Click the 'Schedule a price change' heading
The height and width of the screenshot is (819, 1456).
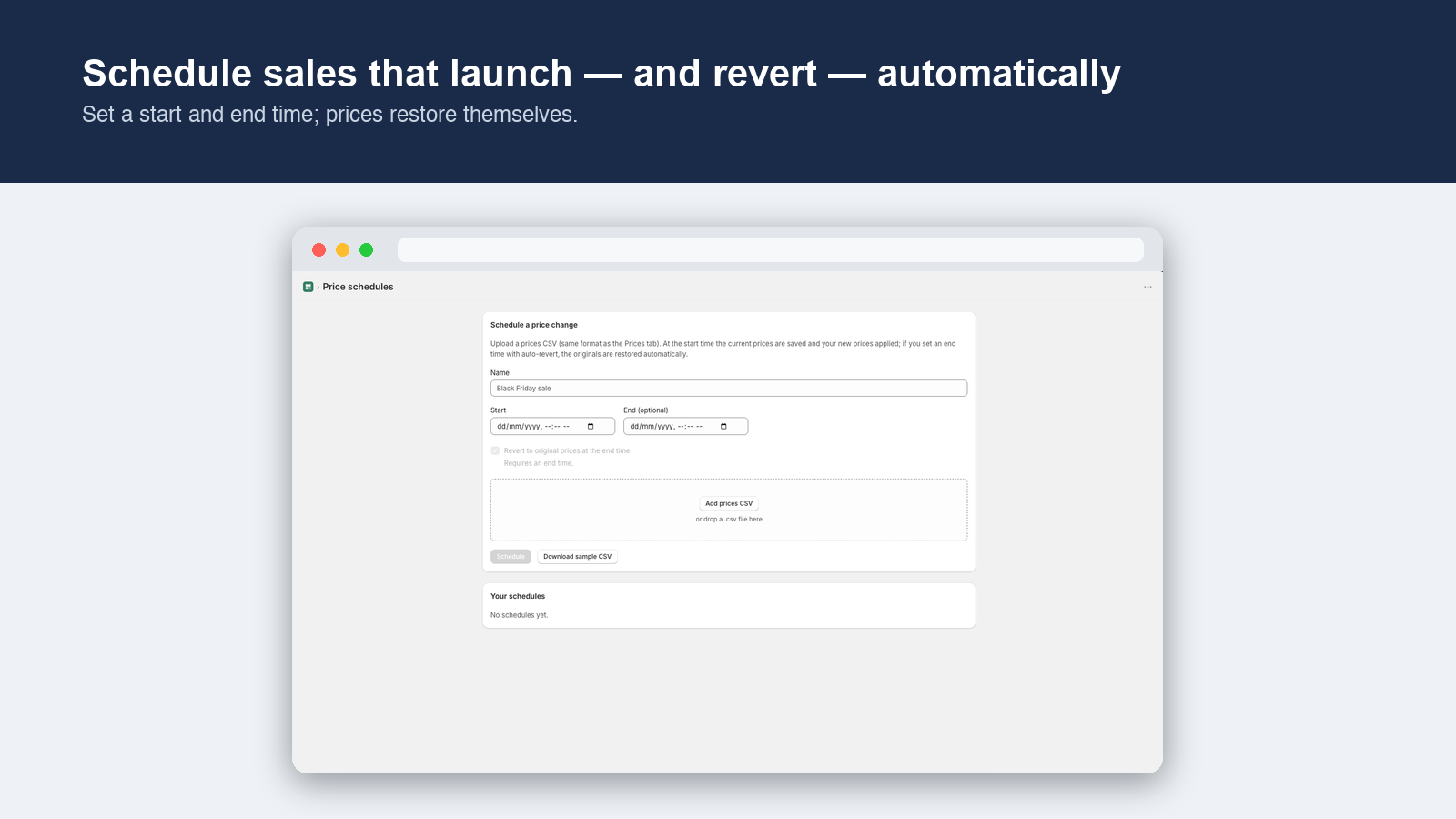point(534,325)
